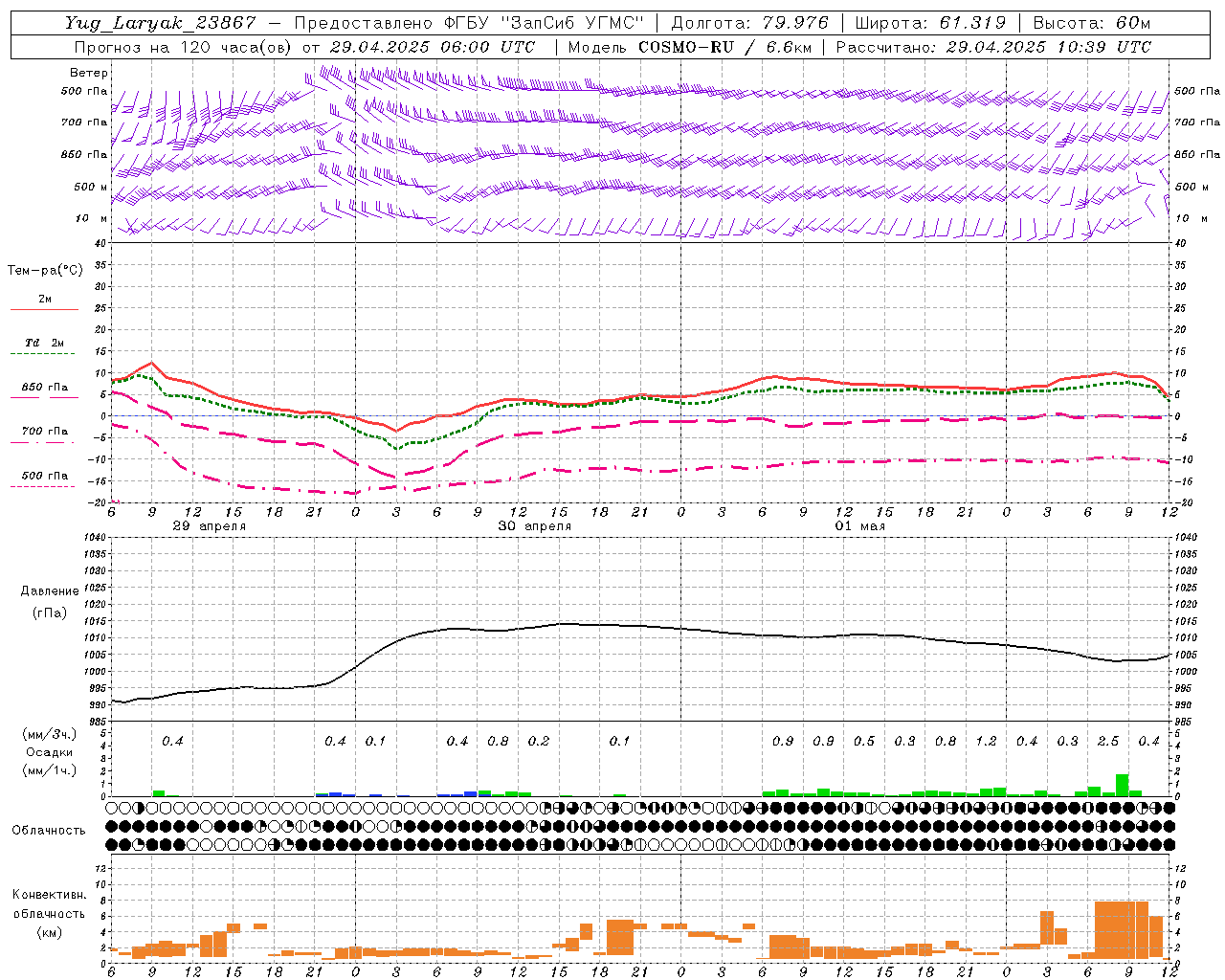
Task: Select the 'Тем-ра(°C)' panel label
Action: (45, 271)
